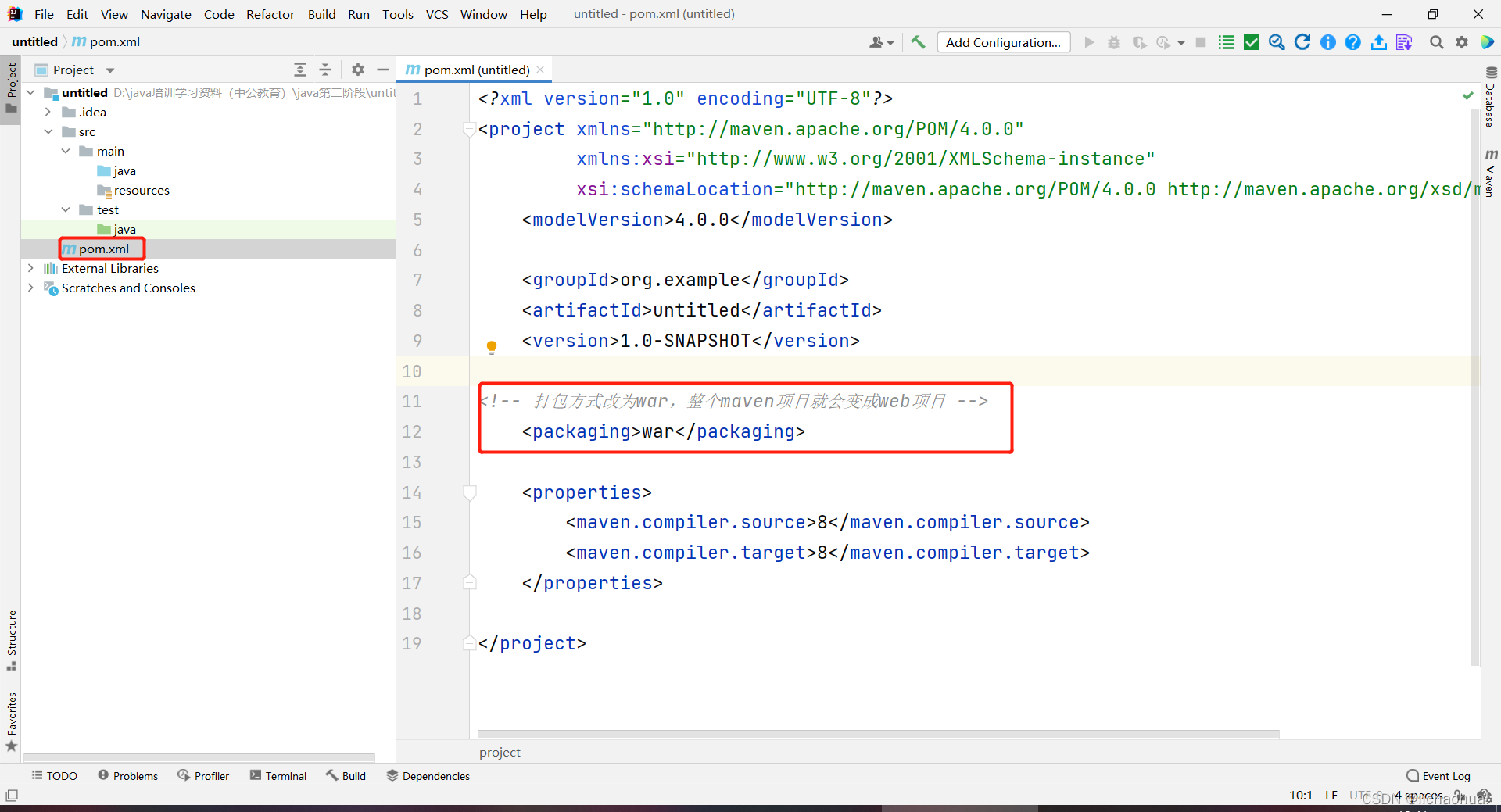The image size is (1501, 812).
Task: Click the editor horizontal scrollbar
Action: click(x=879, y=734)
